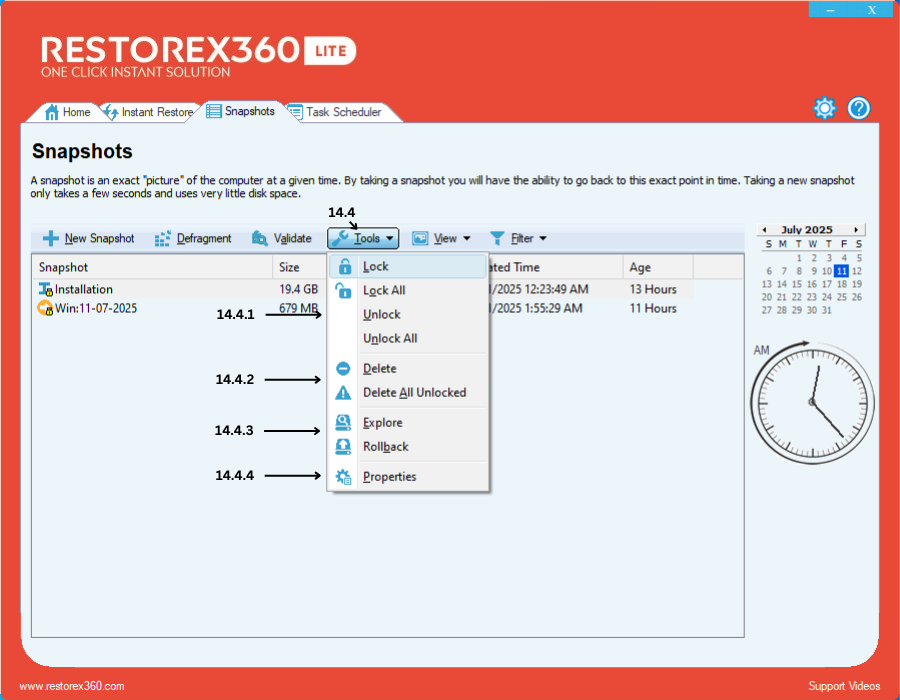Switch to the Task Scheduler tab
This screenshot has height=700, width=900.
coord(342,112)
